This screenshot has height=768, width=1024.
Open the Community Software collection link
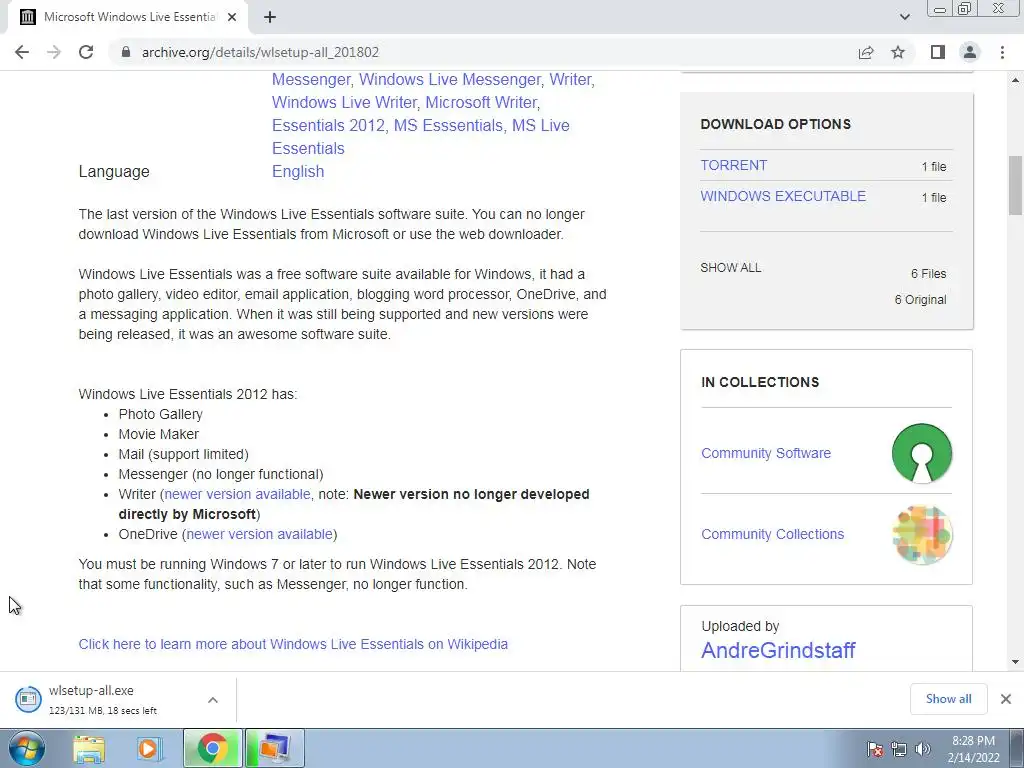765,453
